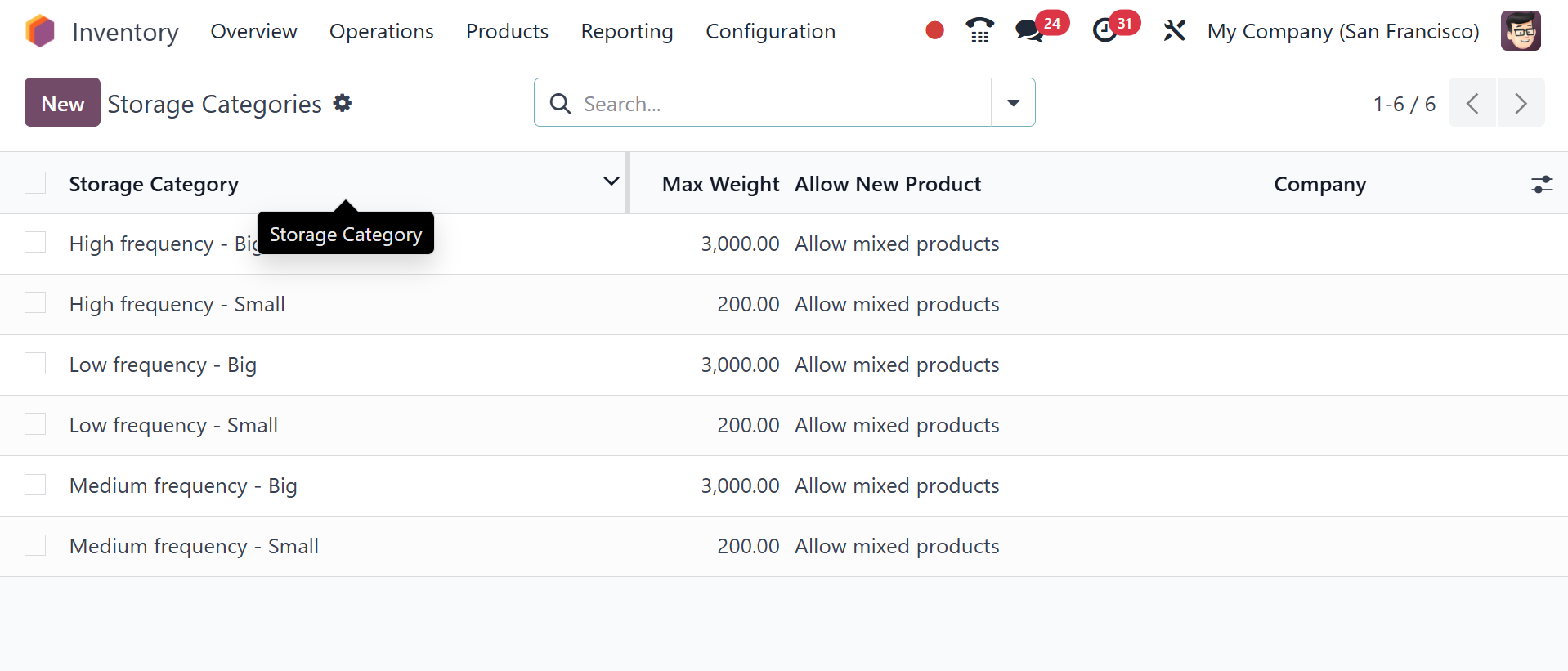Open the VoIP phone dialer icon
1568x671 pixels.
pos(979,31)
